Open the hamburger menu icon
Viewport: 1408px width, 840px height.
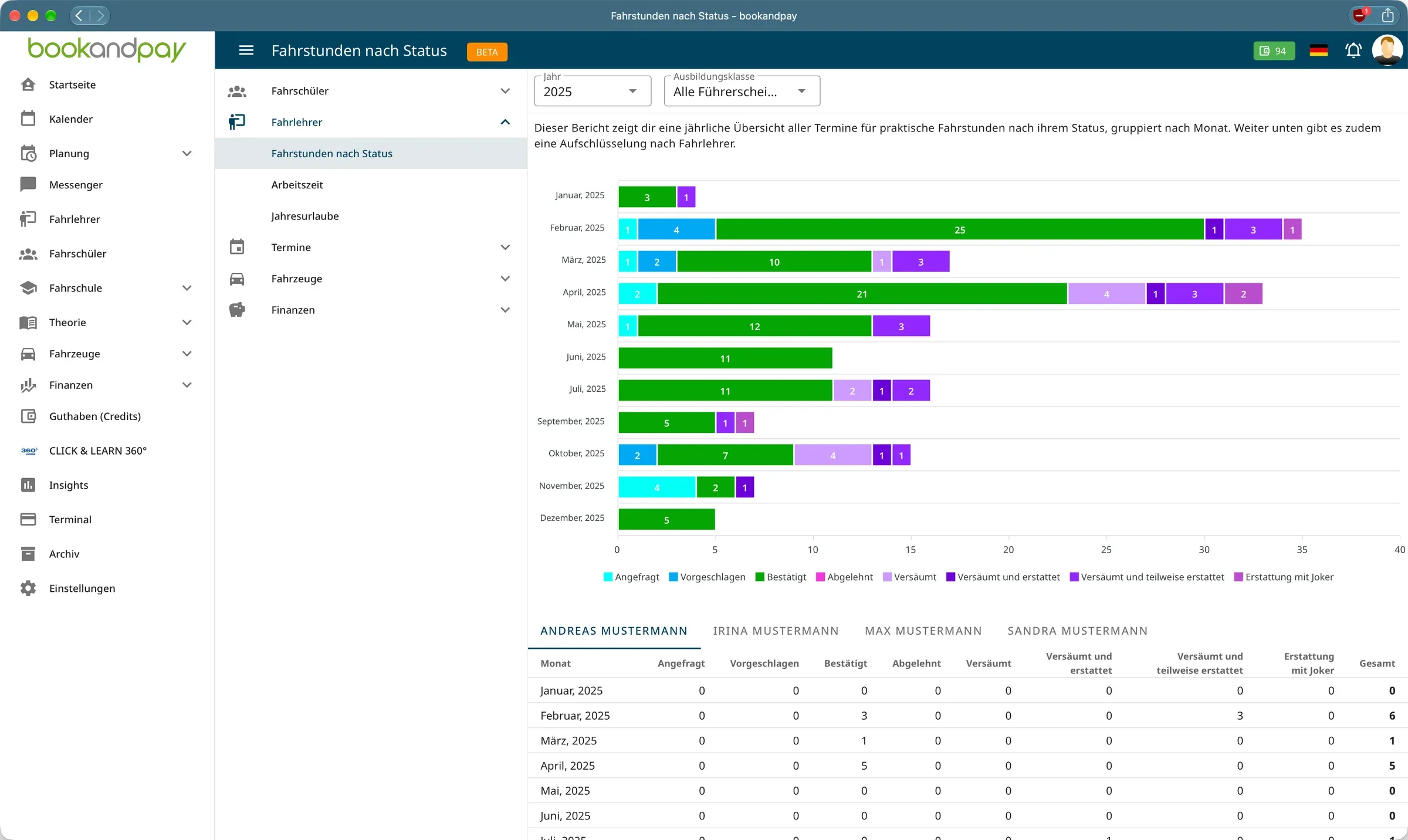(246, 50)
